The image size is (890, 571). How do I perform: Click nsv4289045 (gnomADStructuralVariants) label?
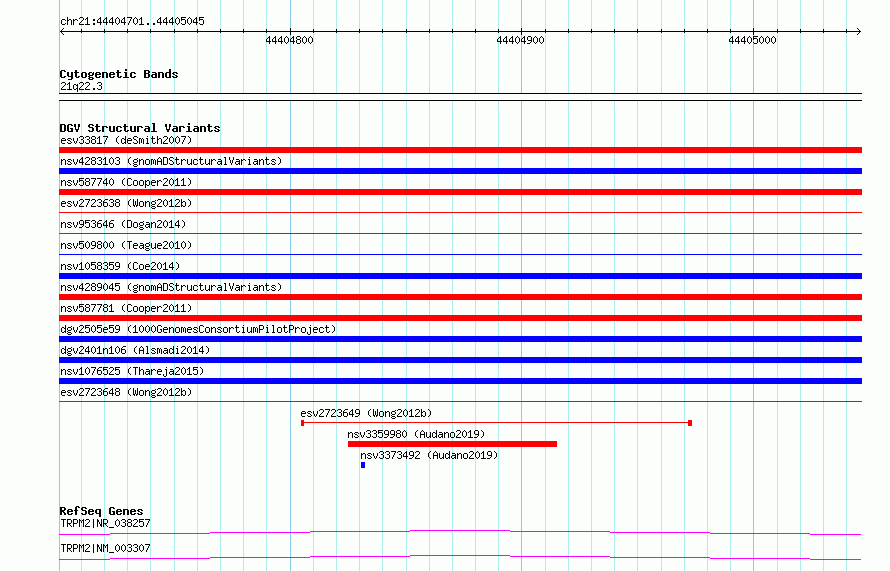pos(171,287)
